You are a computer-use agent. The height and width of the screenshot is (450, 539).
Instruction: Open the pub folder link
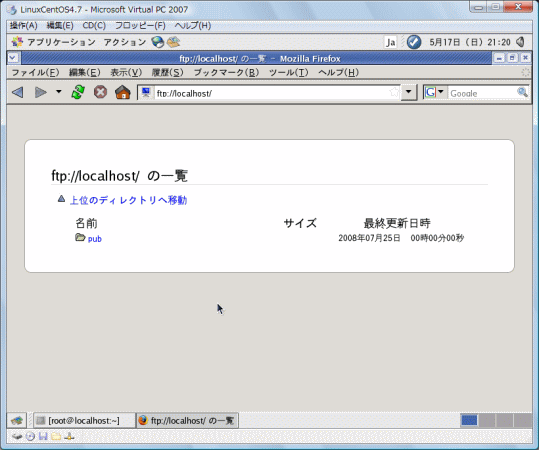95,239
